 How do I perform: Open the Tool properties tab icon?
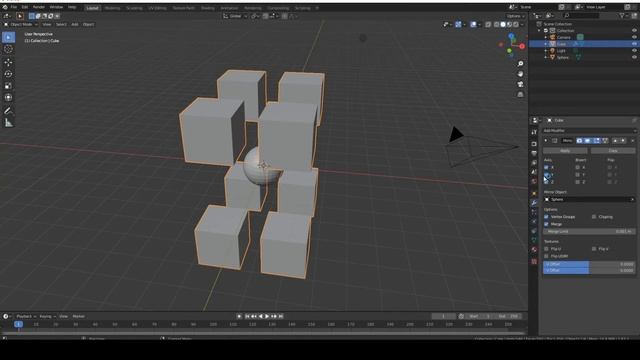pos(534,132)
